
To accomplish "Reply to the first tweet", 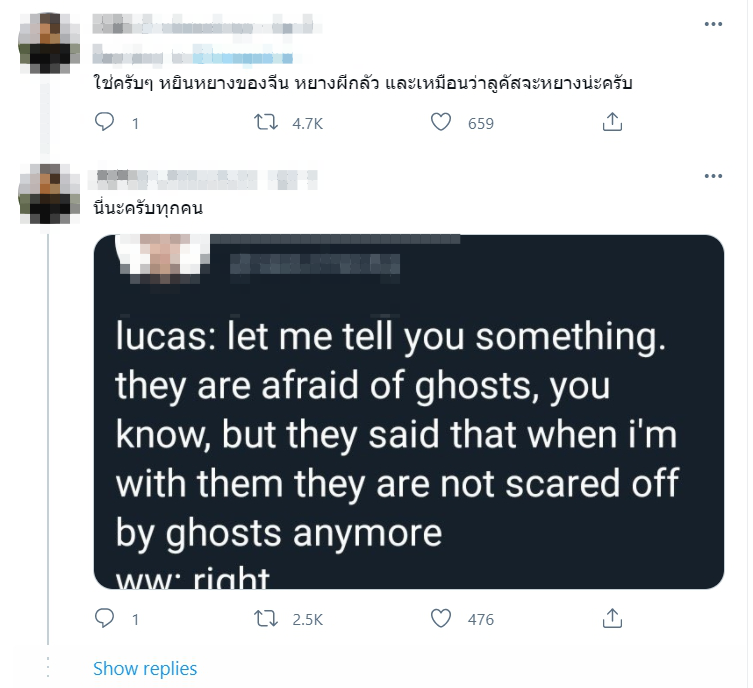I will (104, 122).
